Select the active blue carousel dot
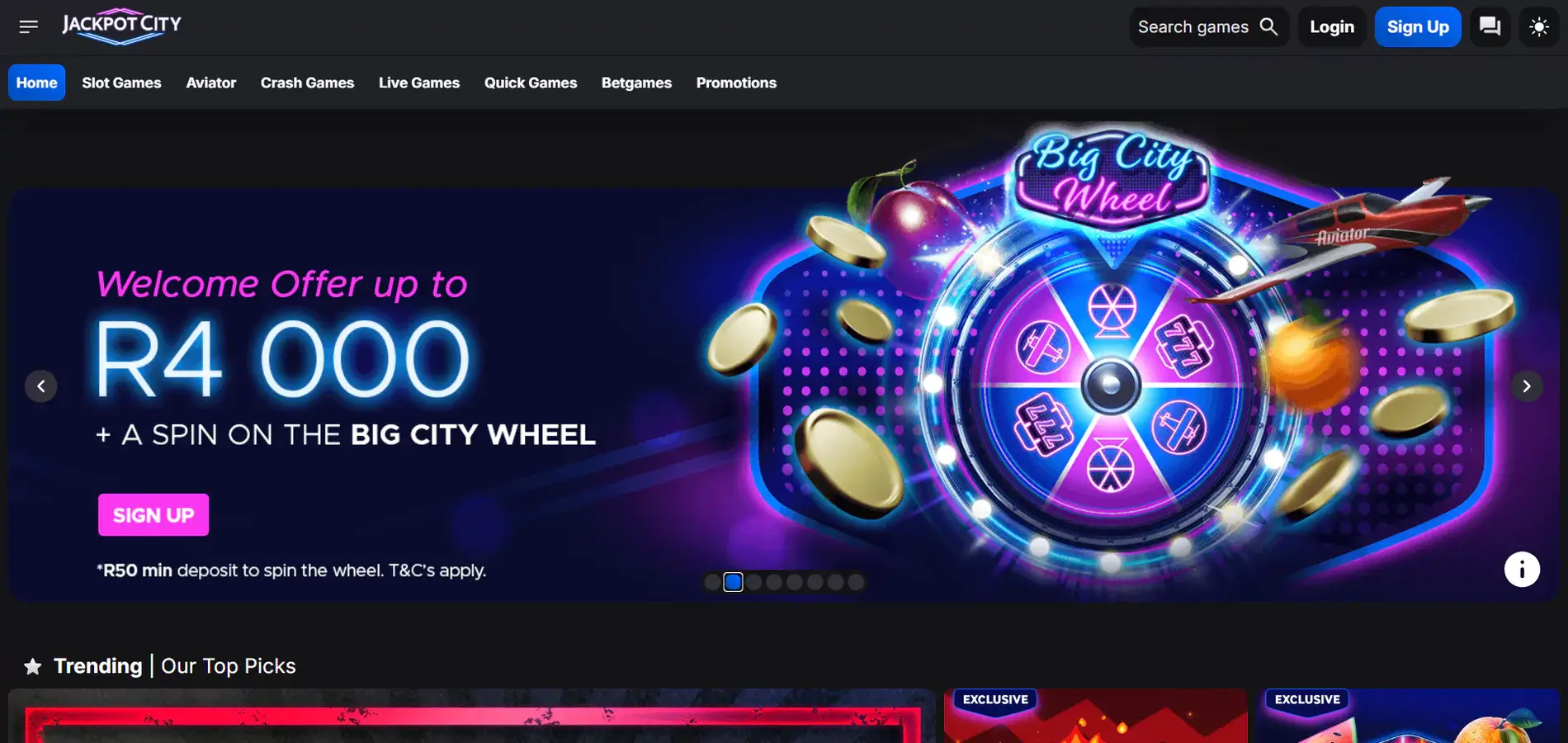Screen dimensions: 1568x743 (x=733, y=582)
